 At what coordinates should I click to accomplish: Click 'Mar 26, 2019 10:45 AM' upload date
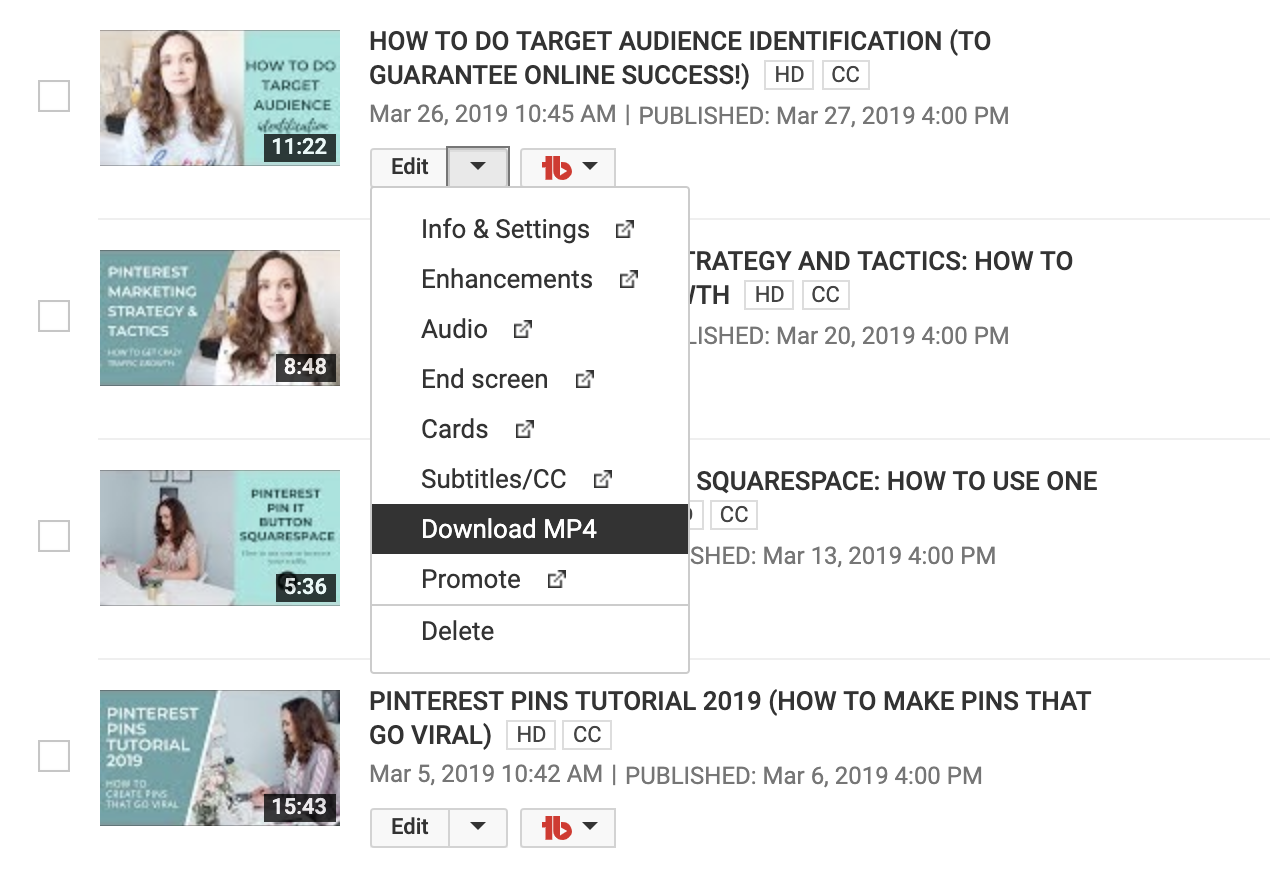(x=493, y=115)
